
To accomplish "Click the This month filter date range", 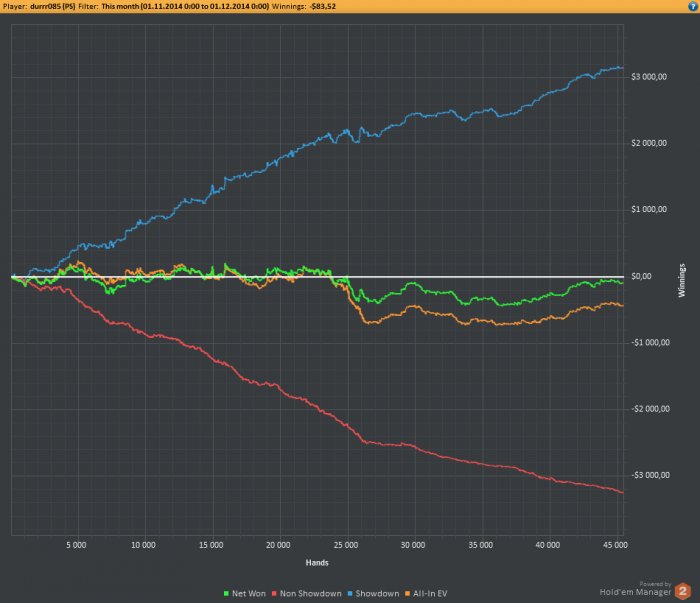I will [x=185, y=6].
